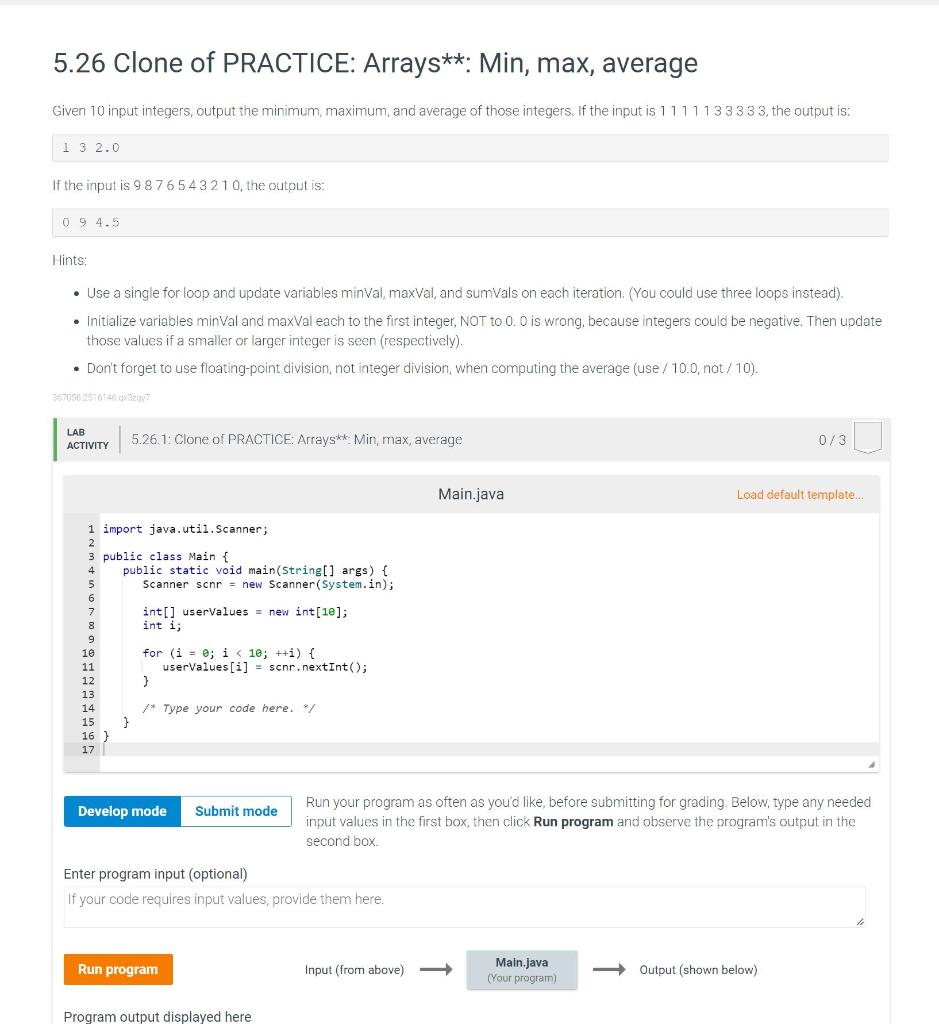Click the lab completion pennant next to 0/3
The width and height of the screenshot is (939, 1024).
coord(868,439)
